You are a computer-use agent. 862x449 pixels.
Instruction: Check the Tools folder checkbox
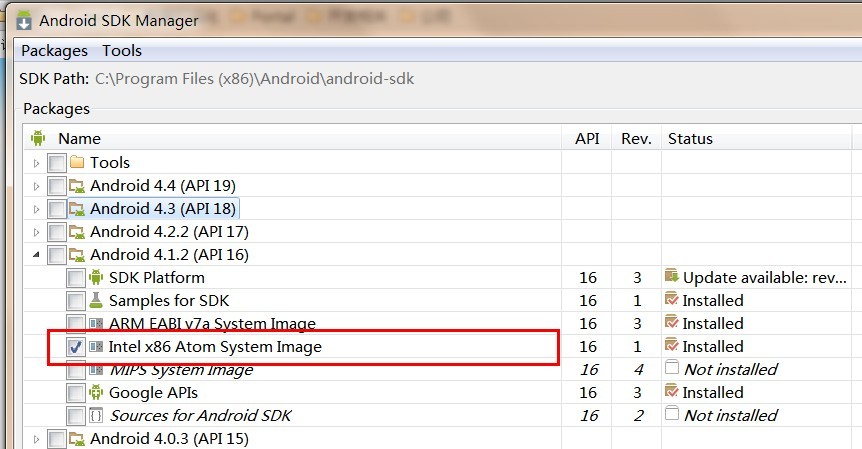[x=57, y=163]
